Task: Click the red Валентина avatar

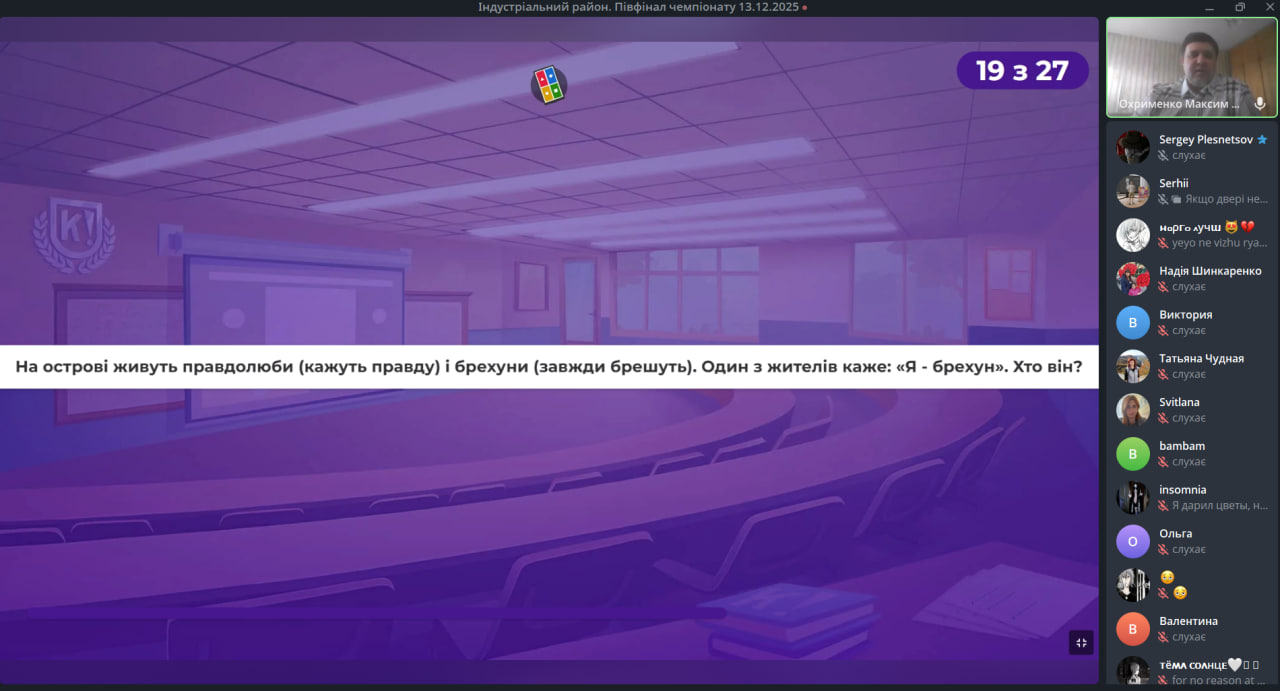Action: tap(1132, 628)
